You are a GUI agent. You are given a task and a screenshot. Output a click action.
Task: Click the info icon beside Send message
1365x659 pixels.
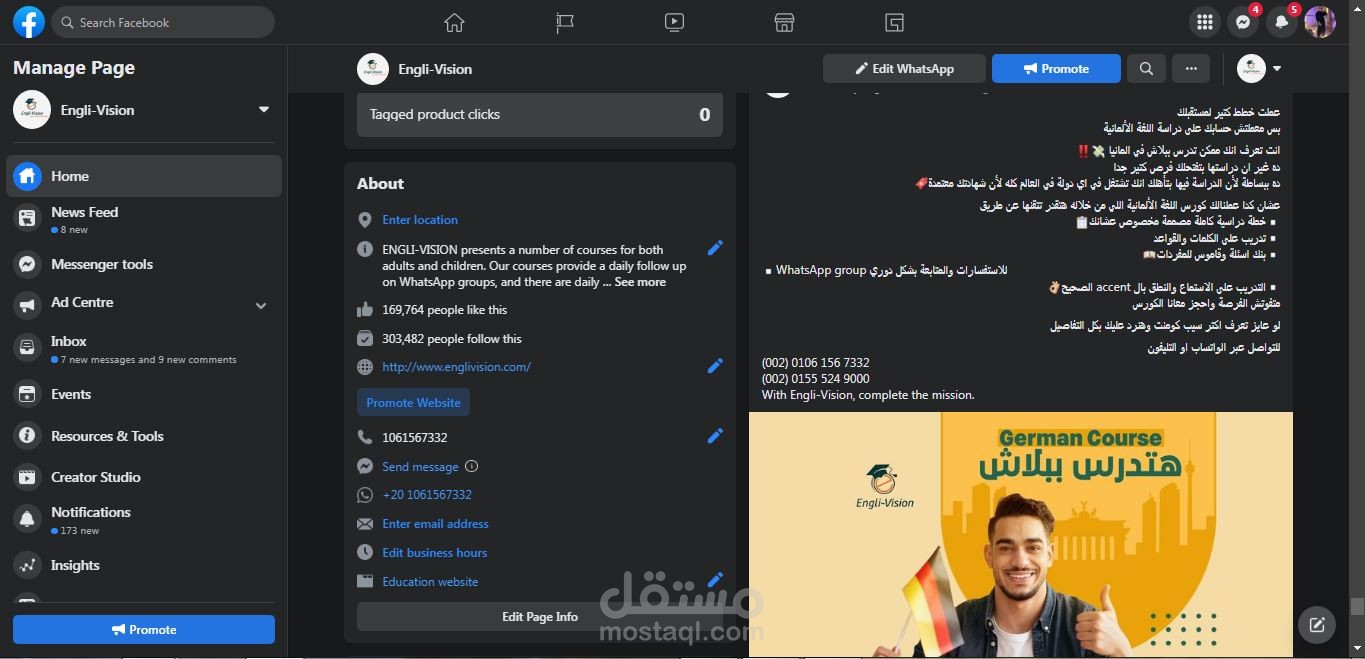[472, 466]
